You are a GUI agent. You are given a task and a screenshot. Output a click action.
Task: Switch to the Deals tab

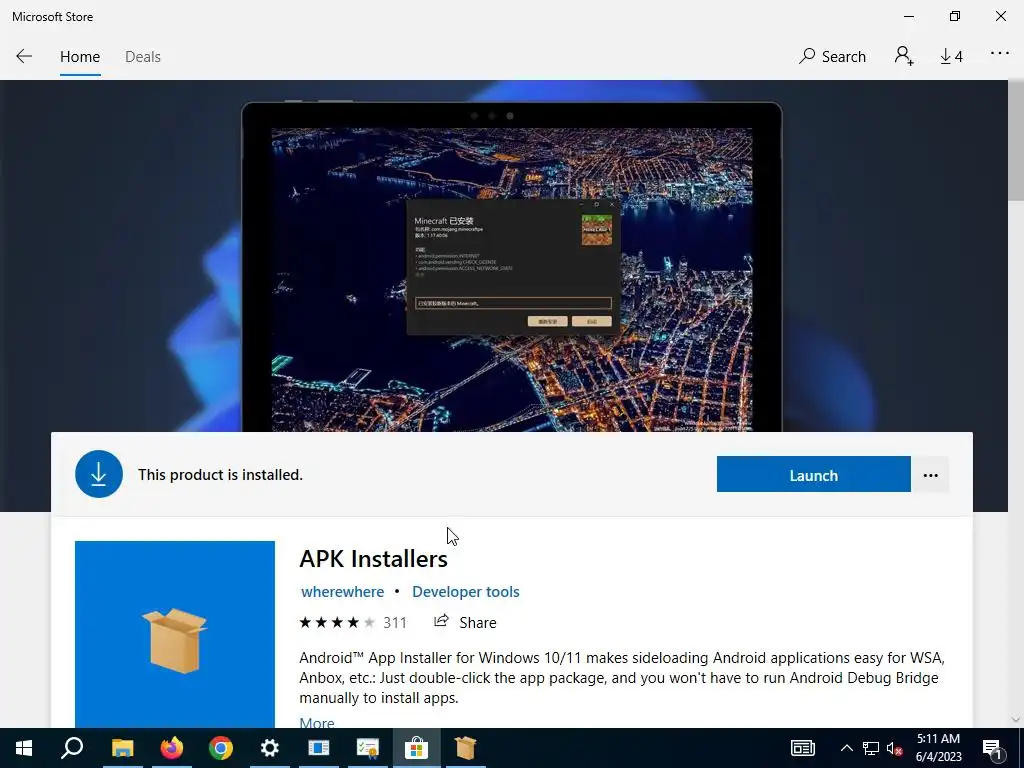click(x=142, y=57)
